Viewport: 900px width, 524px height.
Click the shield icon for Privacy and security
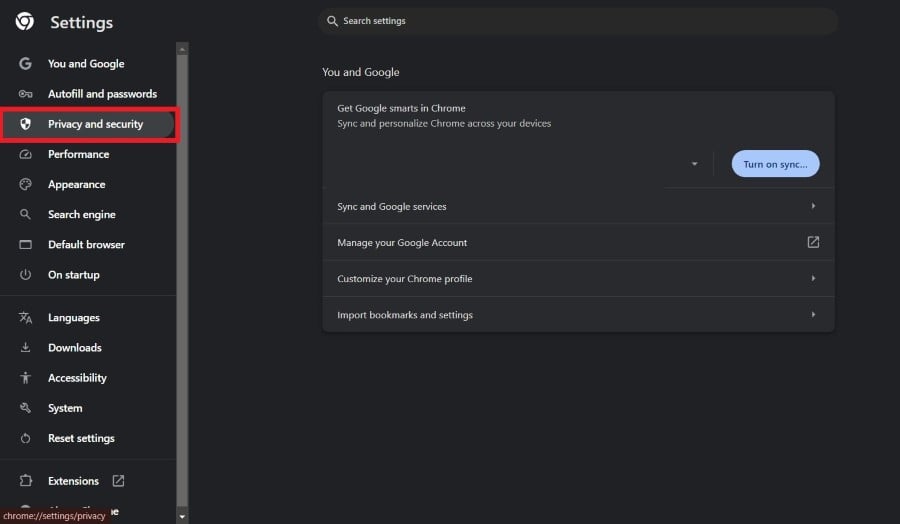point(25,124)
